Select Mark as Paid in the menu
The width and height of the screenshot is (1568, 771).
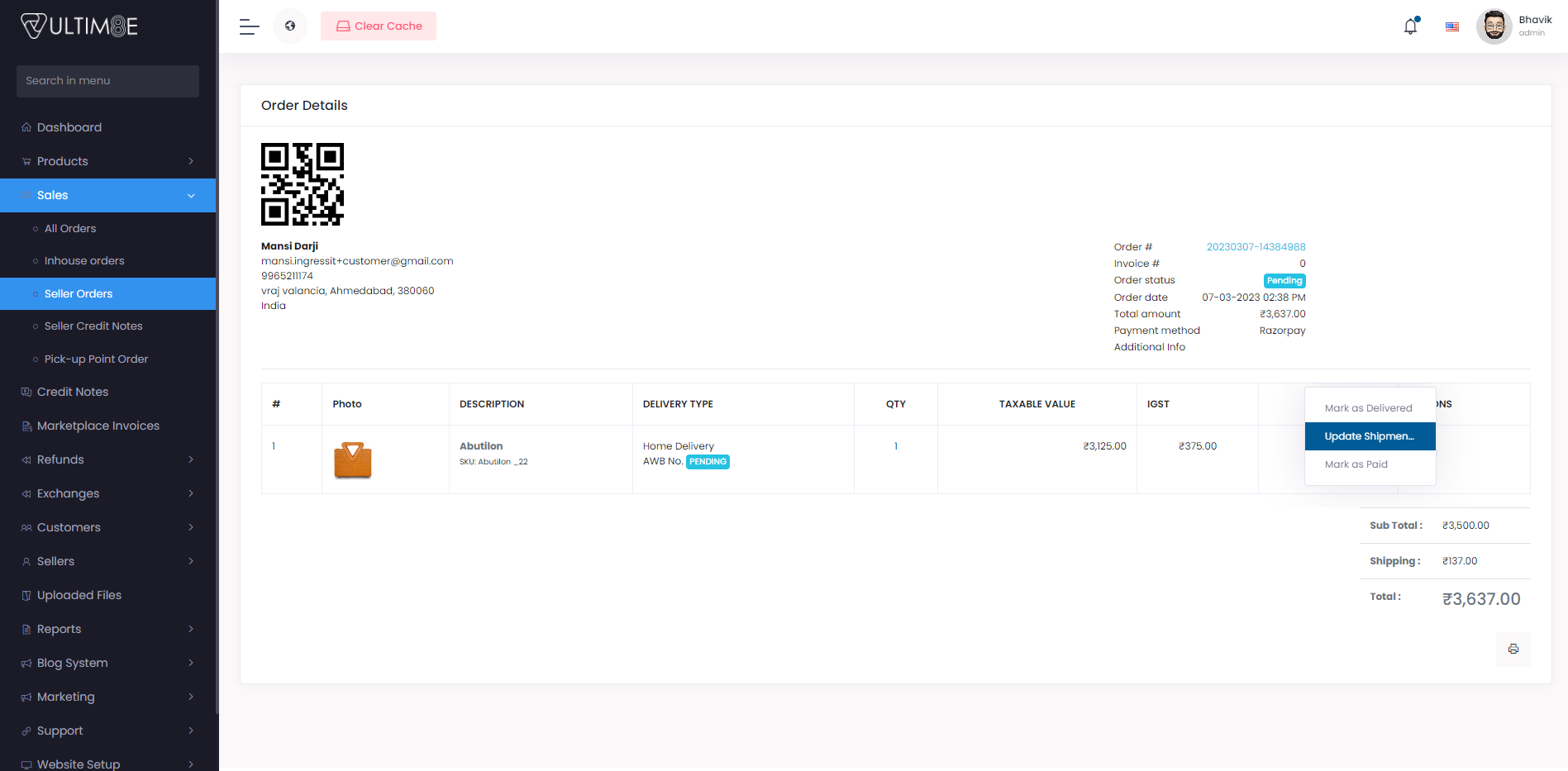point(1356,464)
